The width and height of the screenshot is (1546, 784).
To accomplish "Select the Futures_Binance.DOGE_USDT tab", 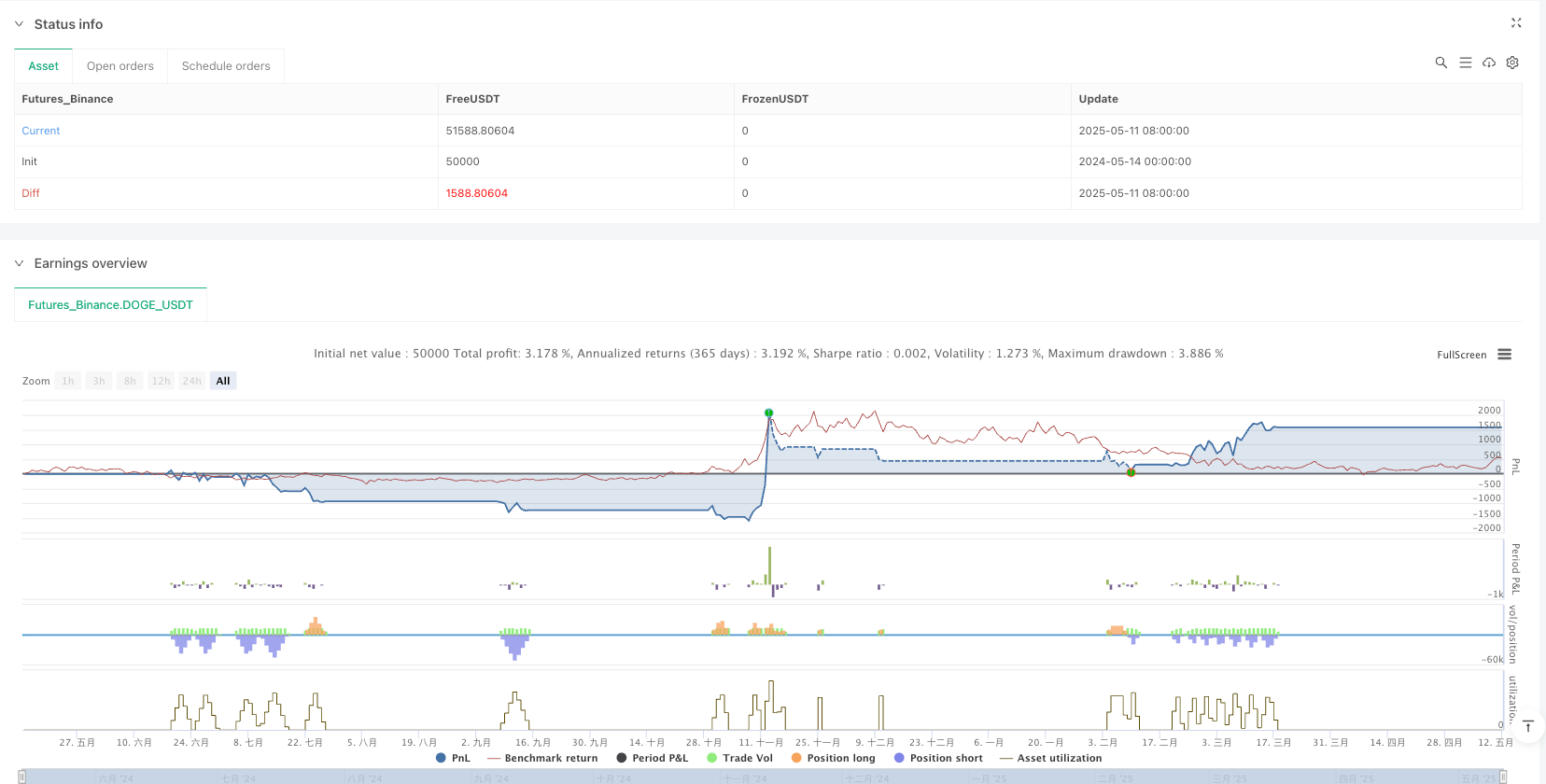I will click(x=110, y=305).
